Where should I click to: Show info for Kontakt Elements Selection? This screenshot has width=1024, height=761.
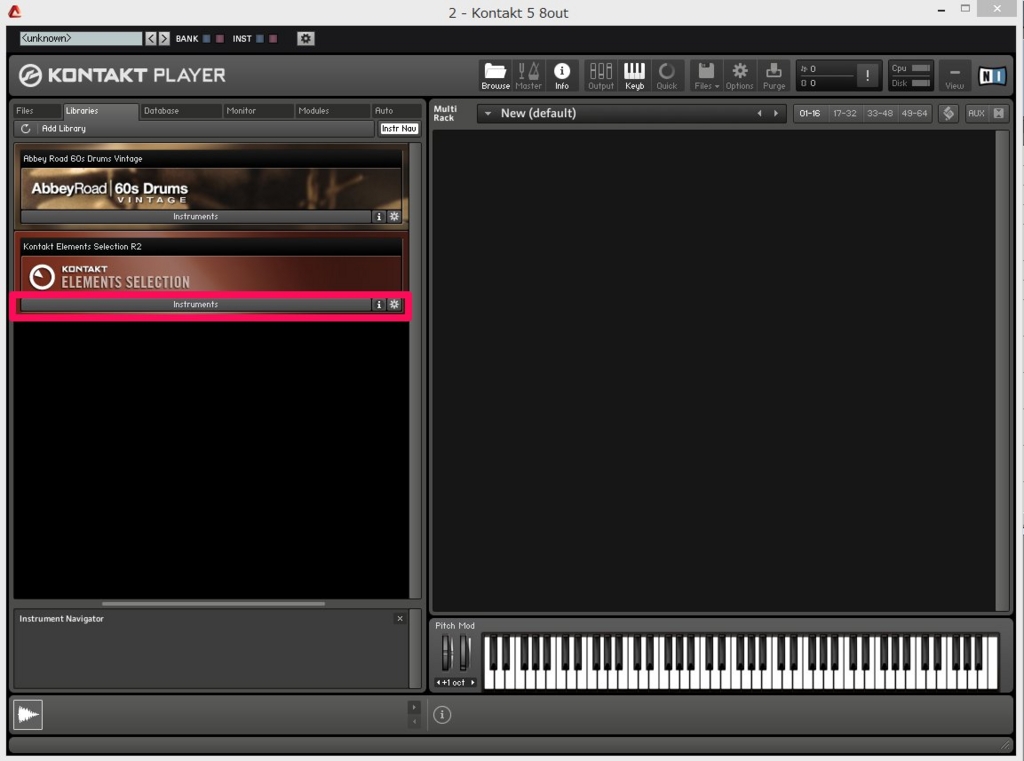(379, 304)
